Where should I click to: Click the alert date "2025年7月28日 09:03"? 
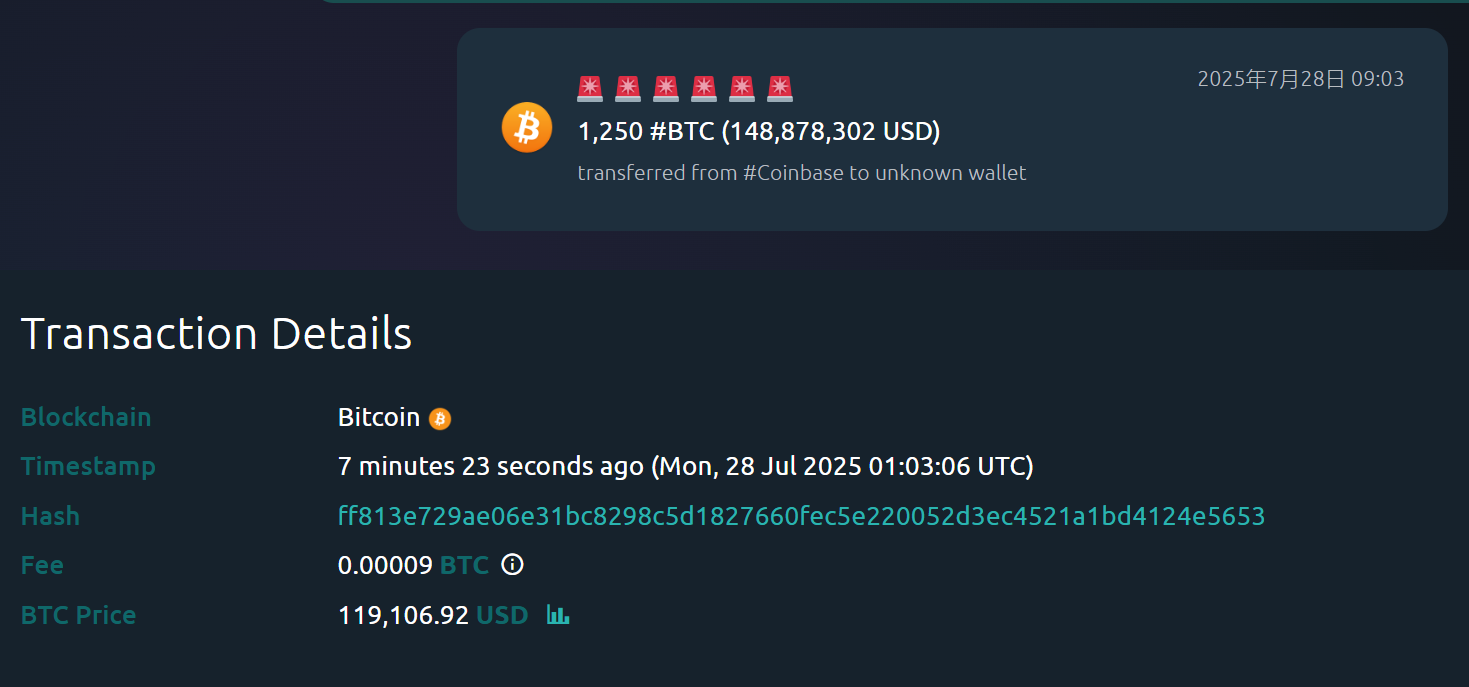pos(1300,79)
